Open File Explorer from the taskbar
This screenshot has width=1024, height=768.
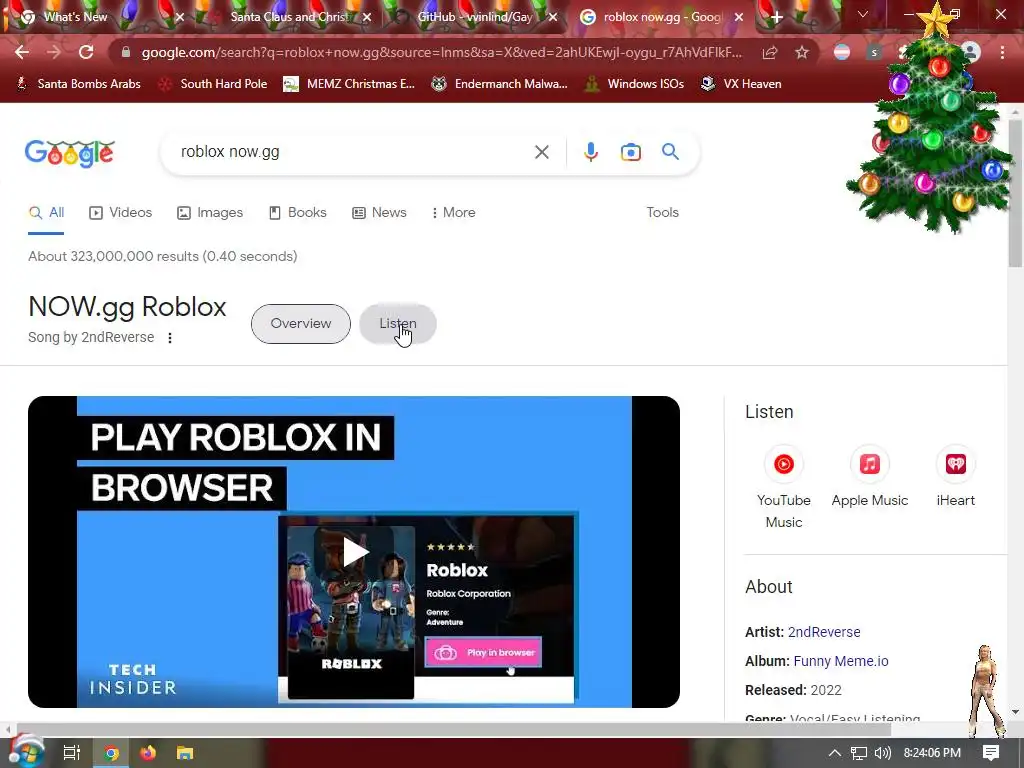185,753
